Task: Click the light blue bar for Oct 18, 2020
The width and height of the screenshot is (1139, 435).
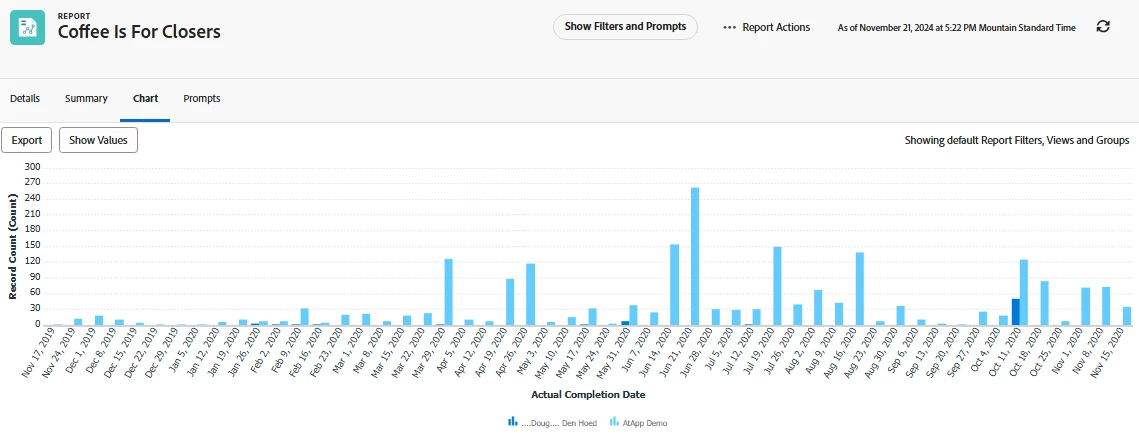Action: click(1045, 303)
